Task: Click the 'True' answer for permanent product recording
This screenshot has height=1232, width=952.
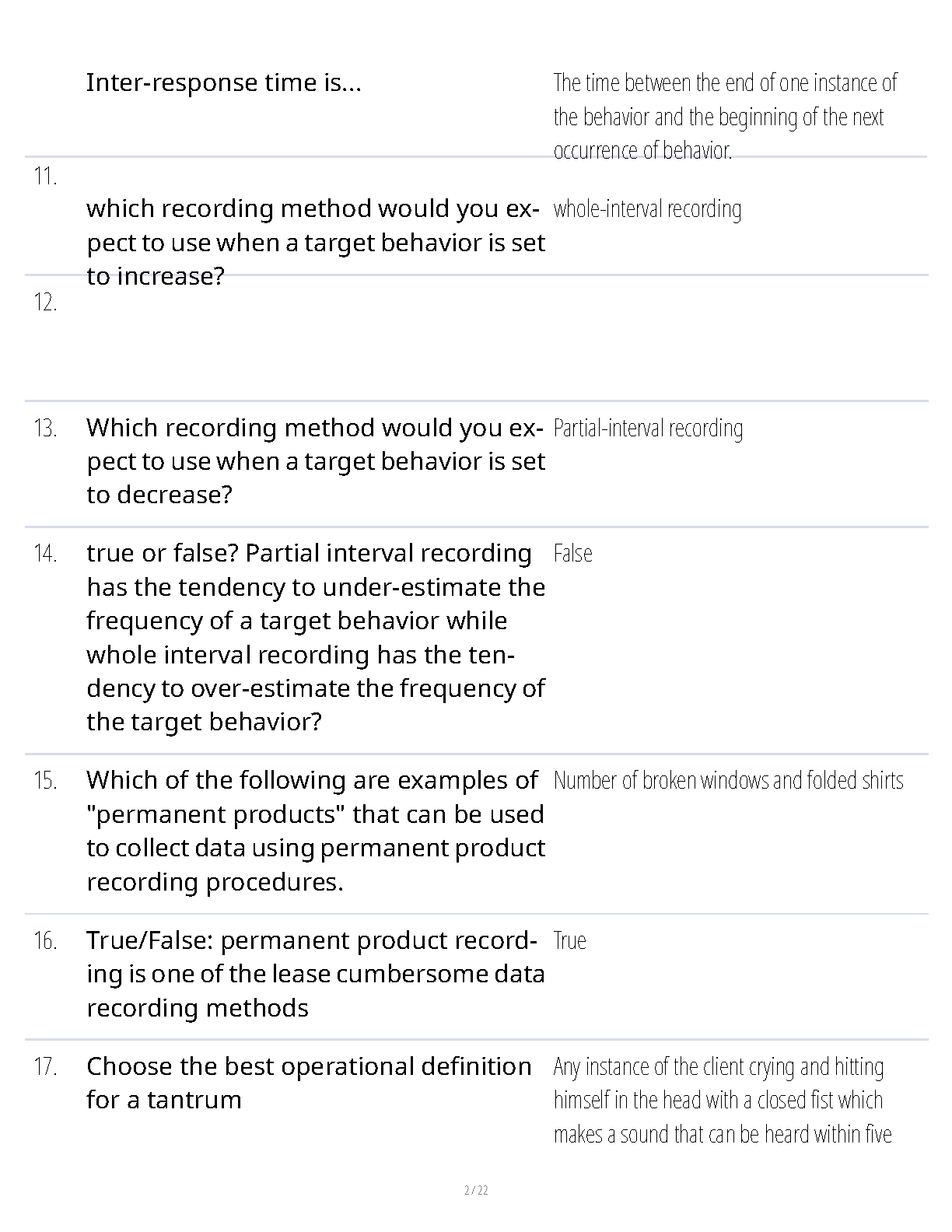Action: pos(569,941)
